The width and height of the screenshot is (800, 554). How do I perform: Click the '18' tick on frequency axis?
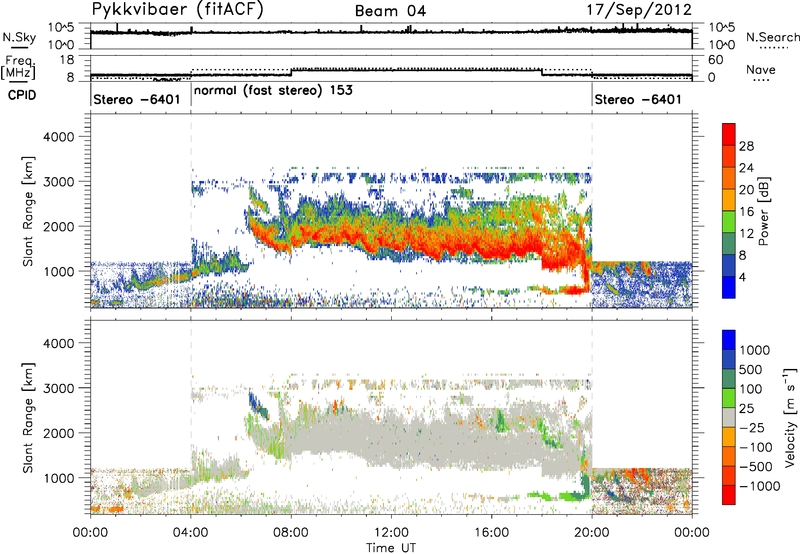pyautogui.click(x=67, y=60)
